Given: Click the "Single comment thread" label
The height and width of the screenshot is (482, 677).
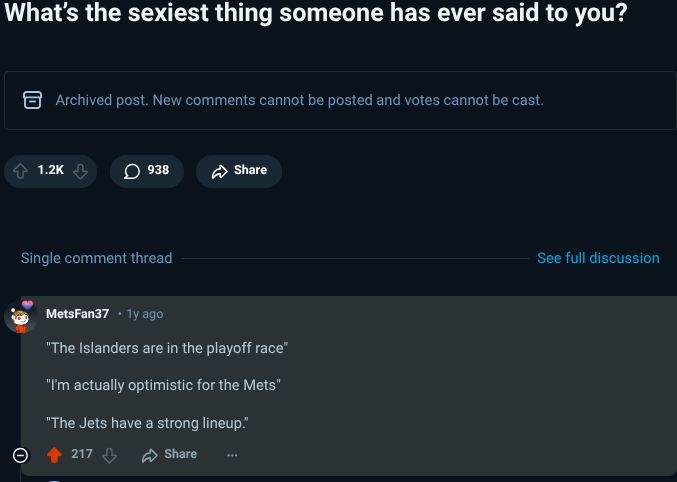Looking at the screenshot, I should [96, 258].
